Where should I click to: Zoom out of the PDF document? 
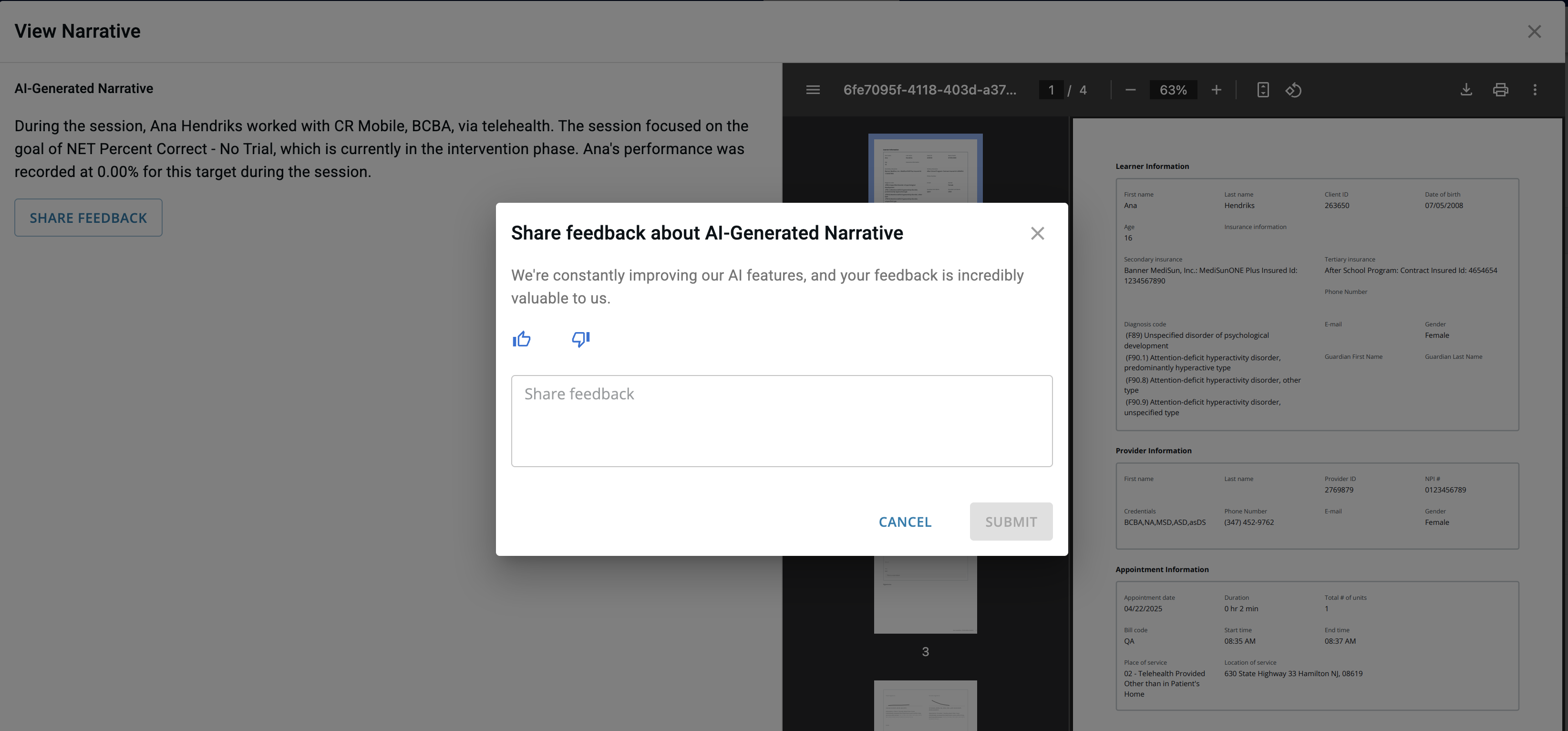[x=1130, y=90]
